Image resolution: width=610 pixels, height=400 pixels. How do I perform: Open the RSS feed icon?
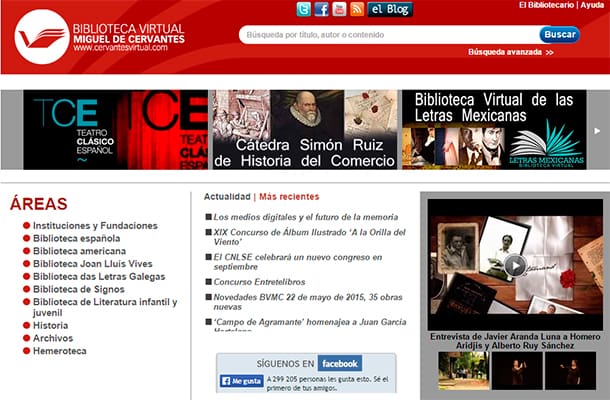click(357, 9)
